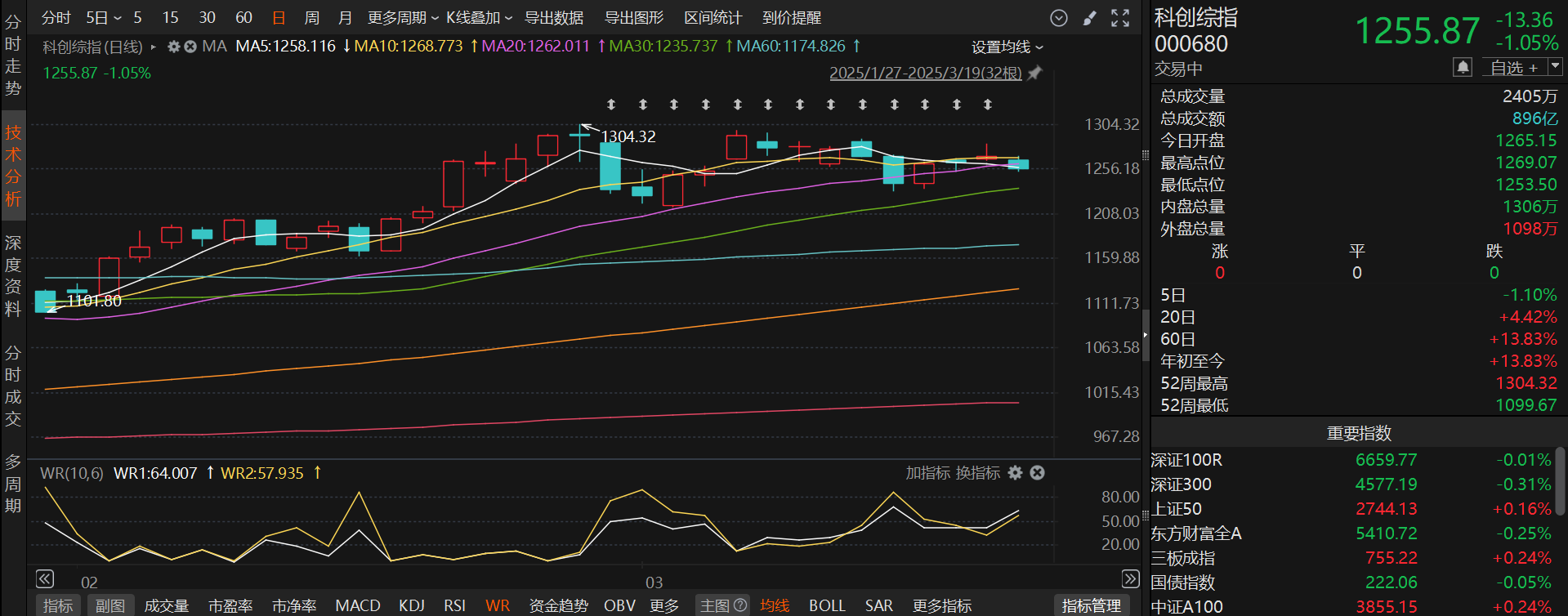Open 区间统计 range statistics
Screen dimensions: 1568x616
[713, 17]
